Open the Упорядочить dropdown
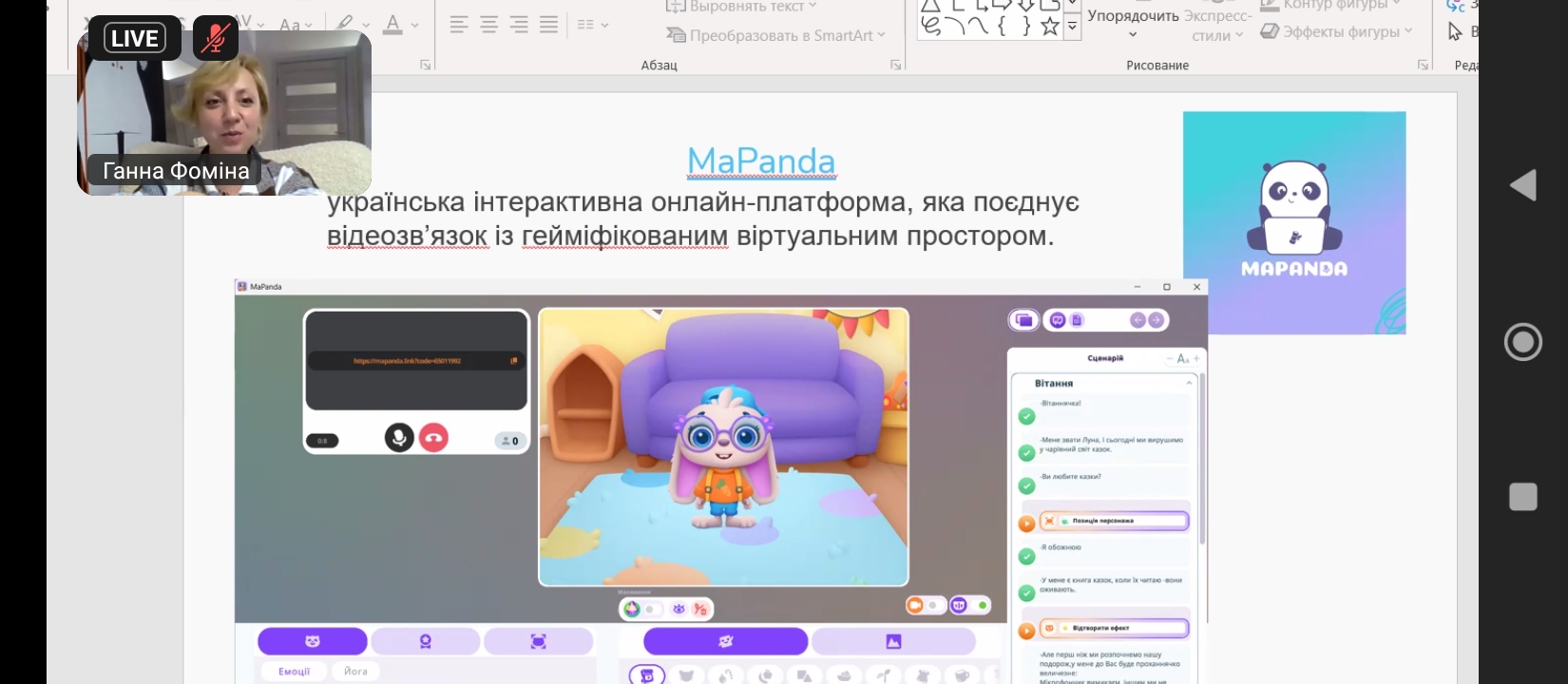Viewport: 1568px width, 684px height. [1133, 25]
